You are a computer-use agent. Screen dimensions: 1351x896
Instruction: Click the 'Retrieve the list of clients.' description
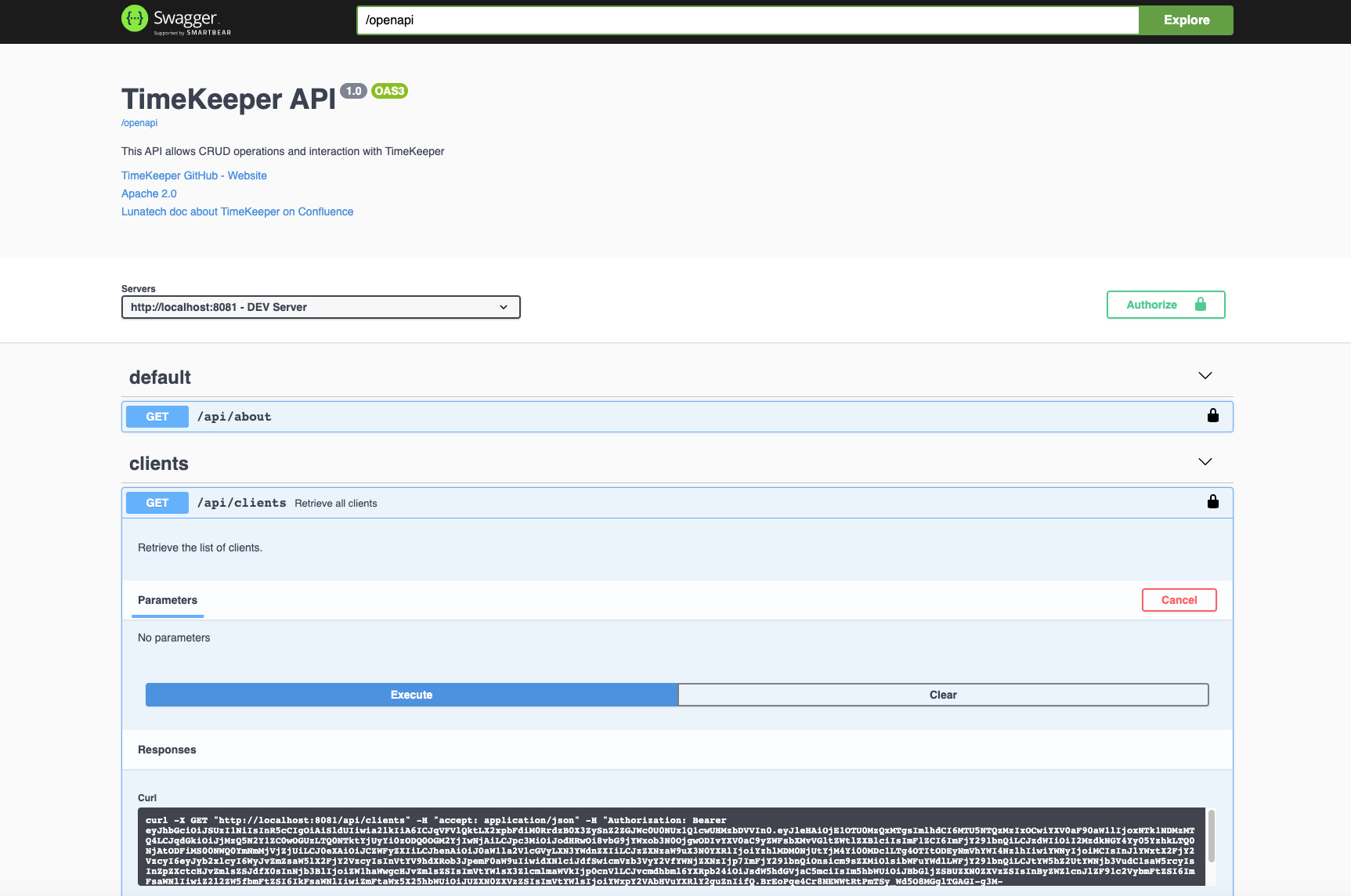coord(200,547)
